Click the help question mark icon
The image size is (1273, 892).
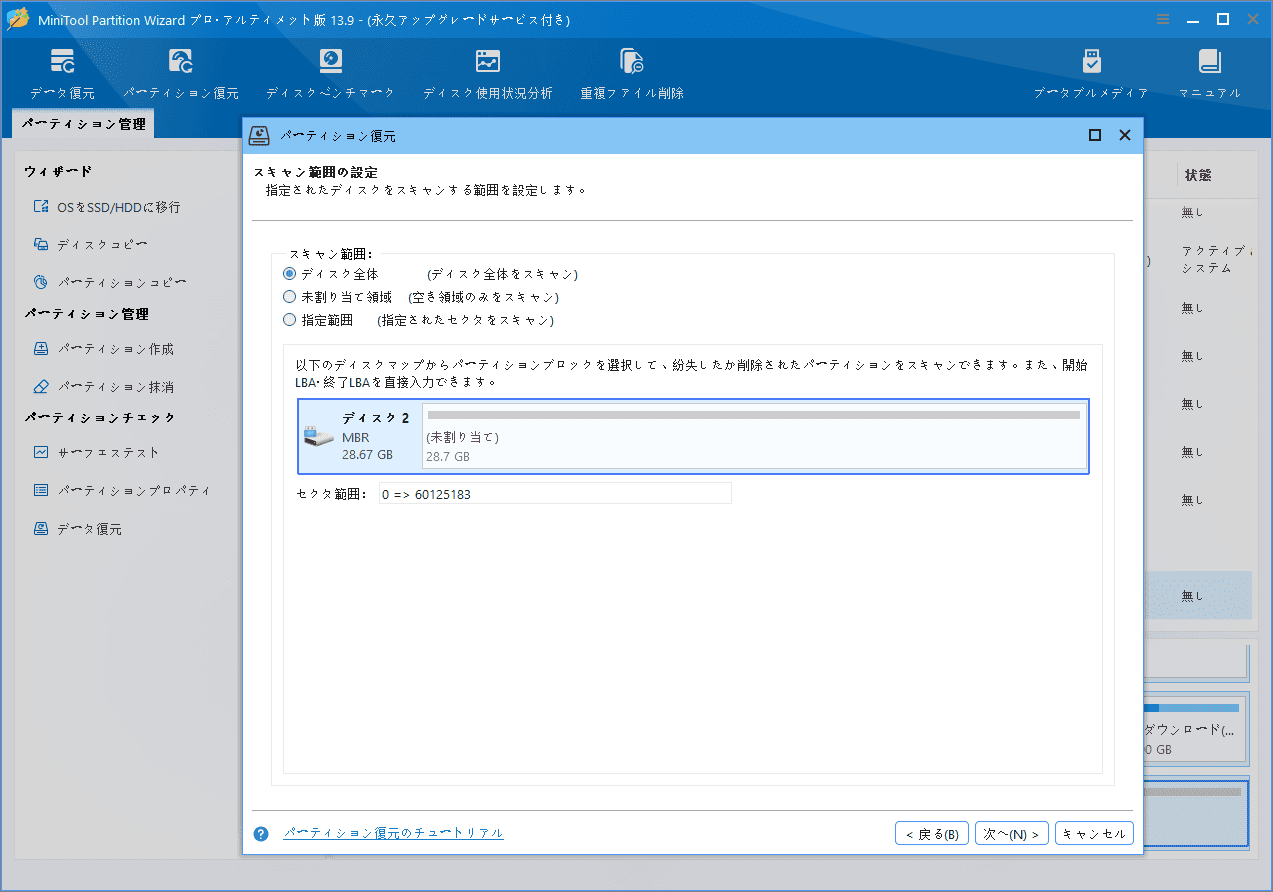[261, 834]
